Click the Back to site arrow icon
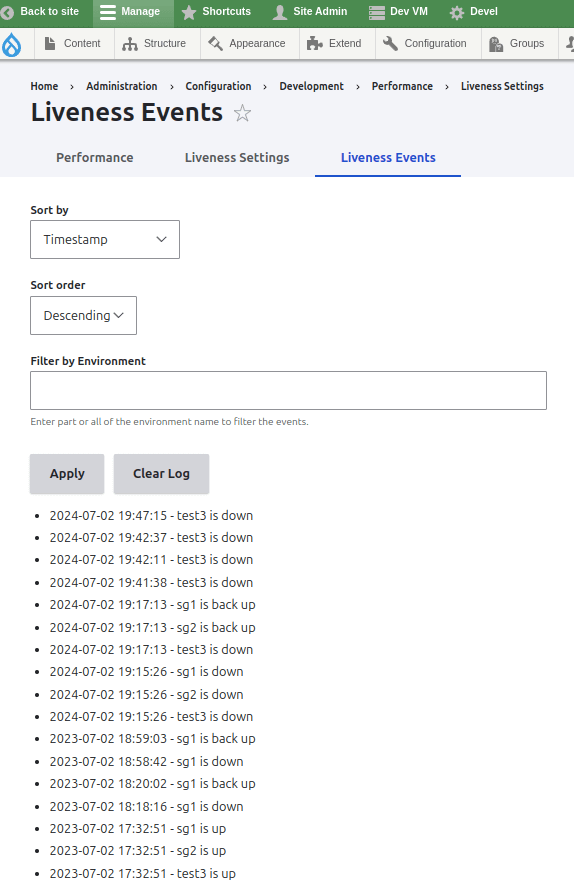 (7, 12)
